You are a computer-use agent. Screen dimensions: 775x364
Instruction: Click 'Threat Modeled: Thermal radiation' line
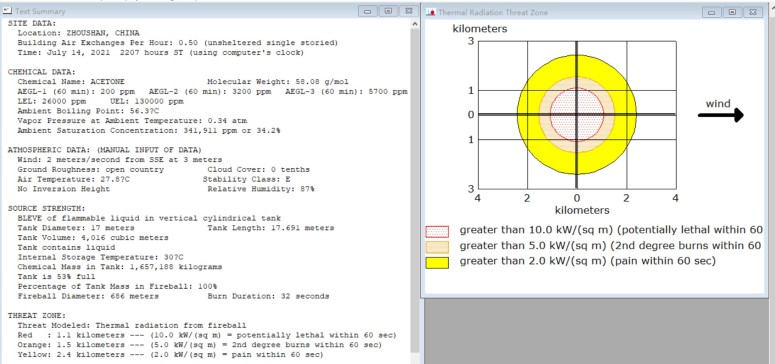132,325
